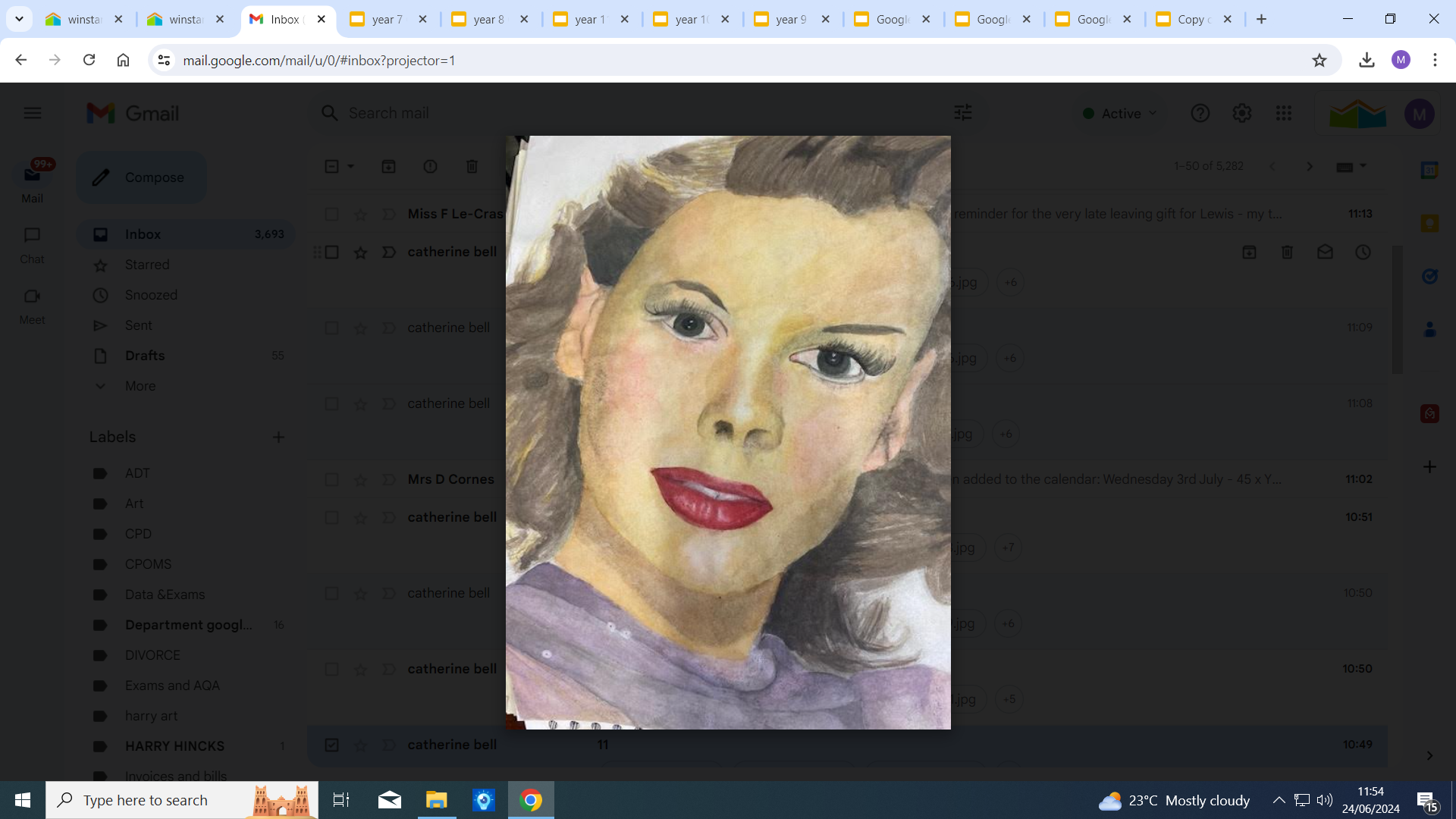Expand the More item in the sidebar
The height and width of the screenshot is (819, 1456).
coord(140,386)
